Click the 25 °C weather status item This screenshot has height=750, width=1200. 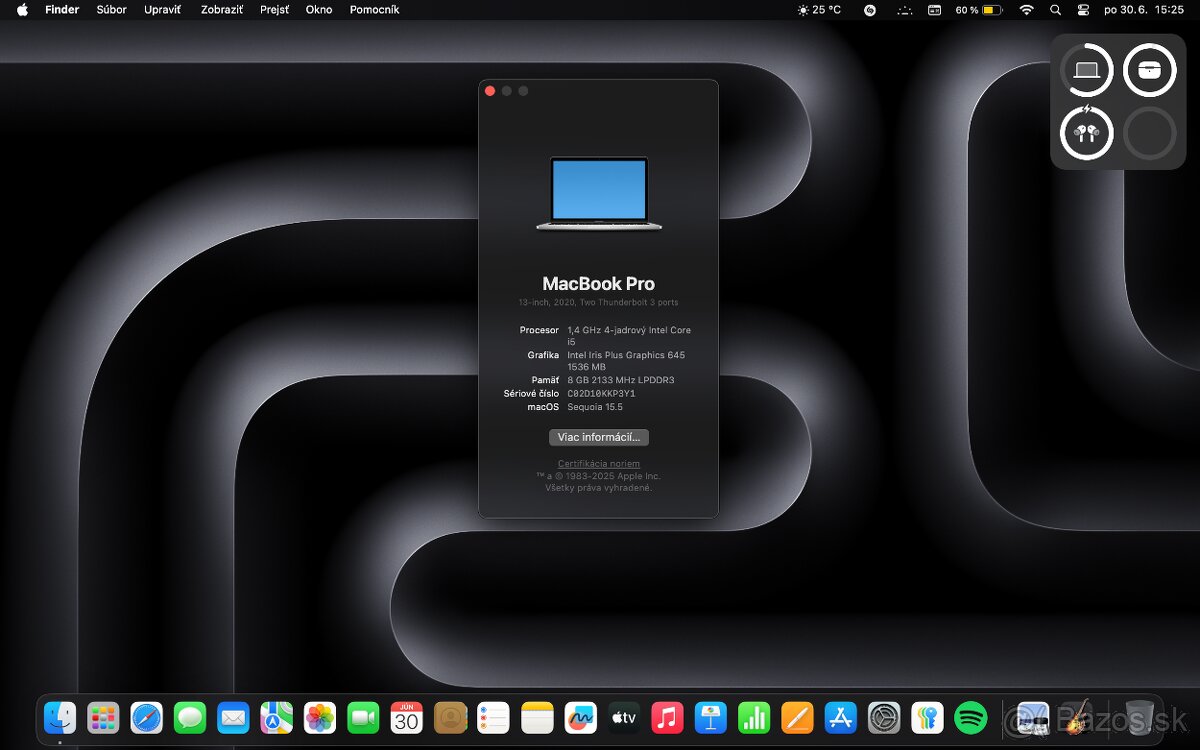819,10
